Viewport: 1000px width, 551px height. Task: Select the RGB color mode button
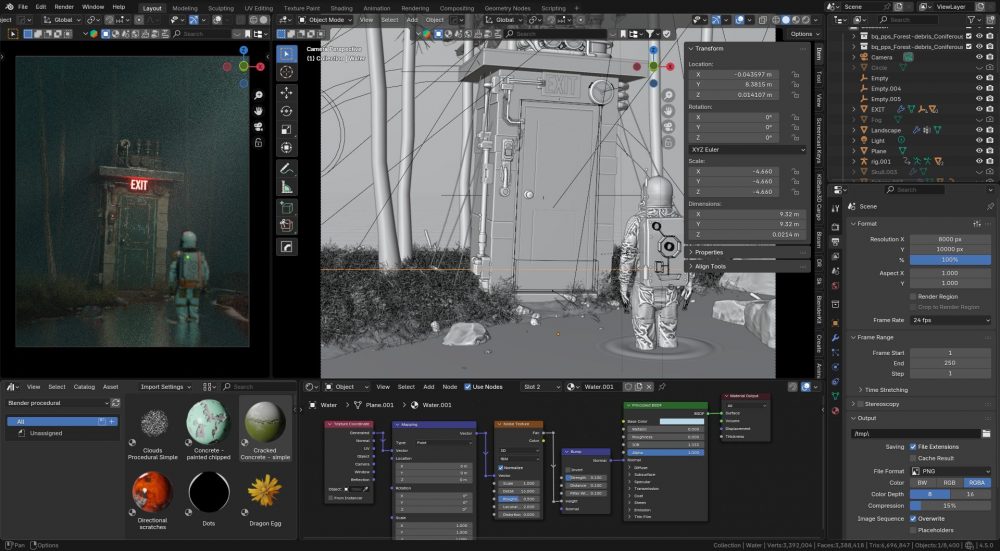949,482
